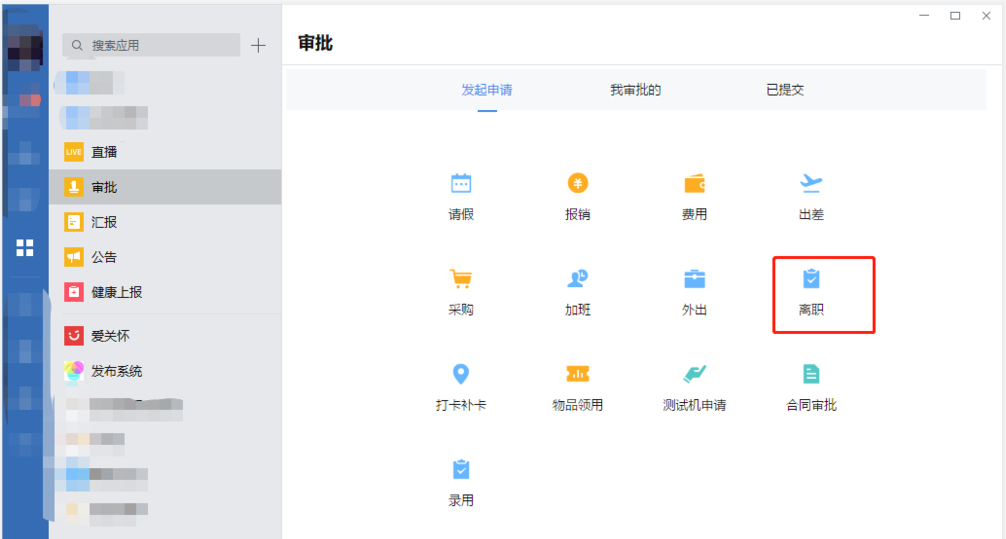The height and width of the screenshot is (539, 1006).
Task: Click the 发布系统 colorful icon
Action: click(x=74, y=371)
